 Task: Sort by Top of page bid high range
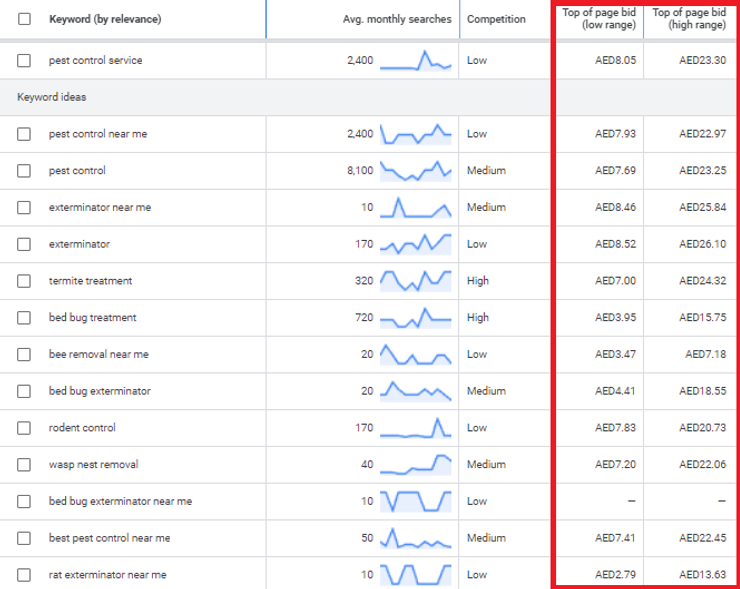pos(689,19)
